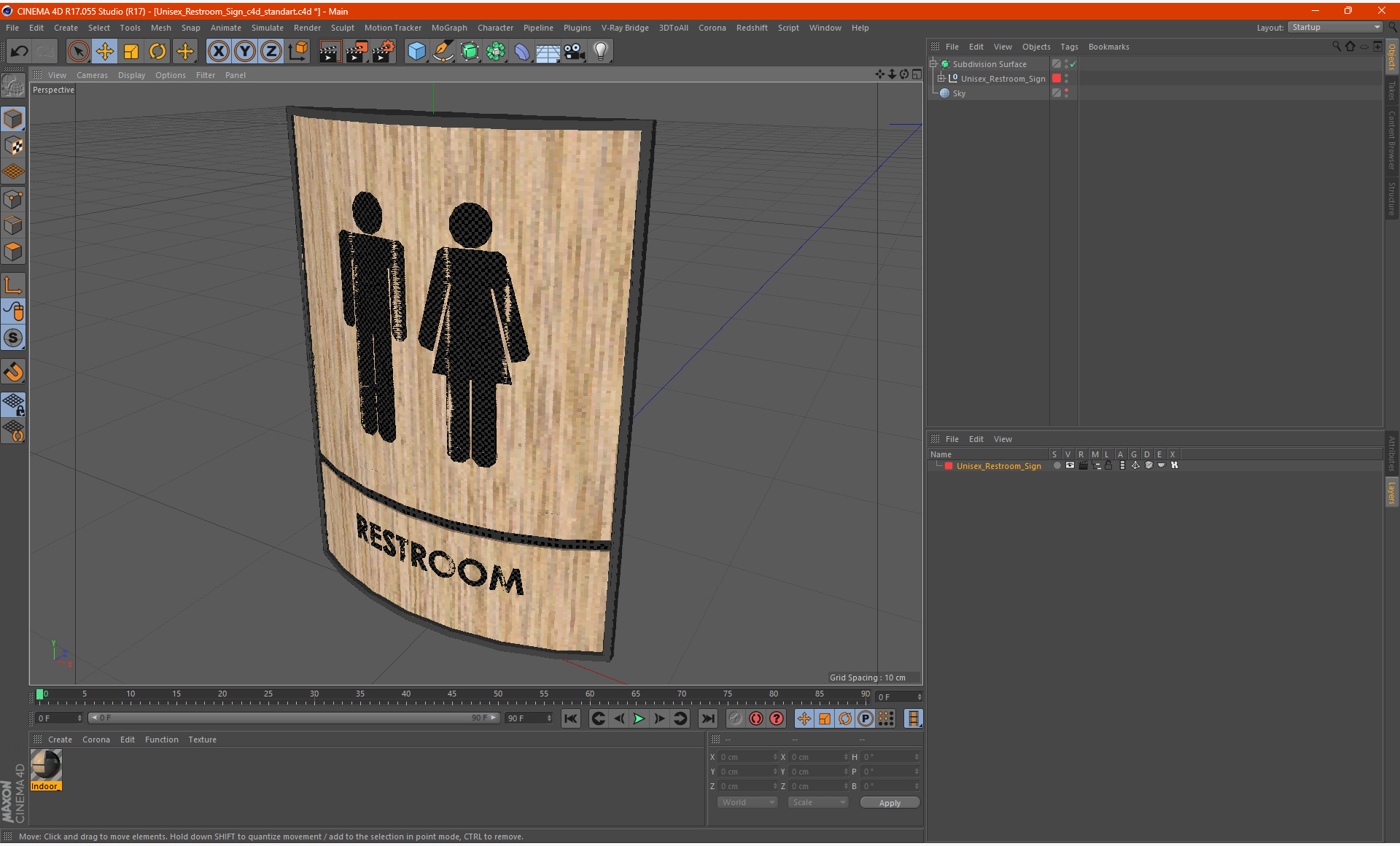Open the Simulate menu
This screenshot has width=1400, height=846.
[x=268, y=28]
